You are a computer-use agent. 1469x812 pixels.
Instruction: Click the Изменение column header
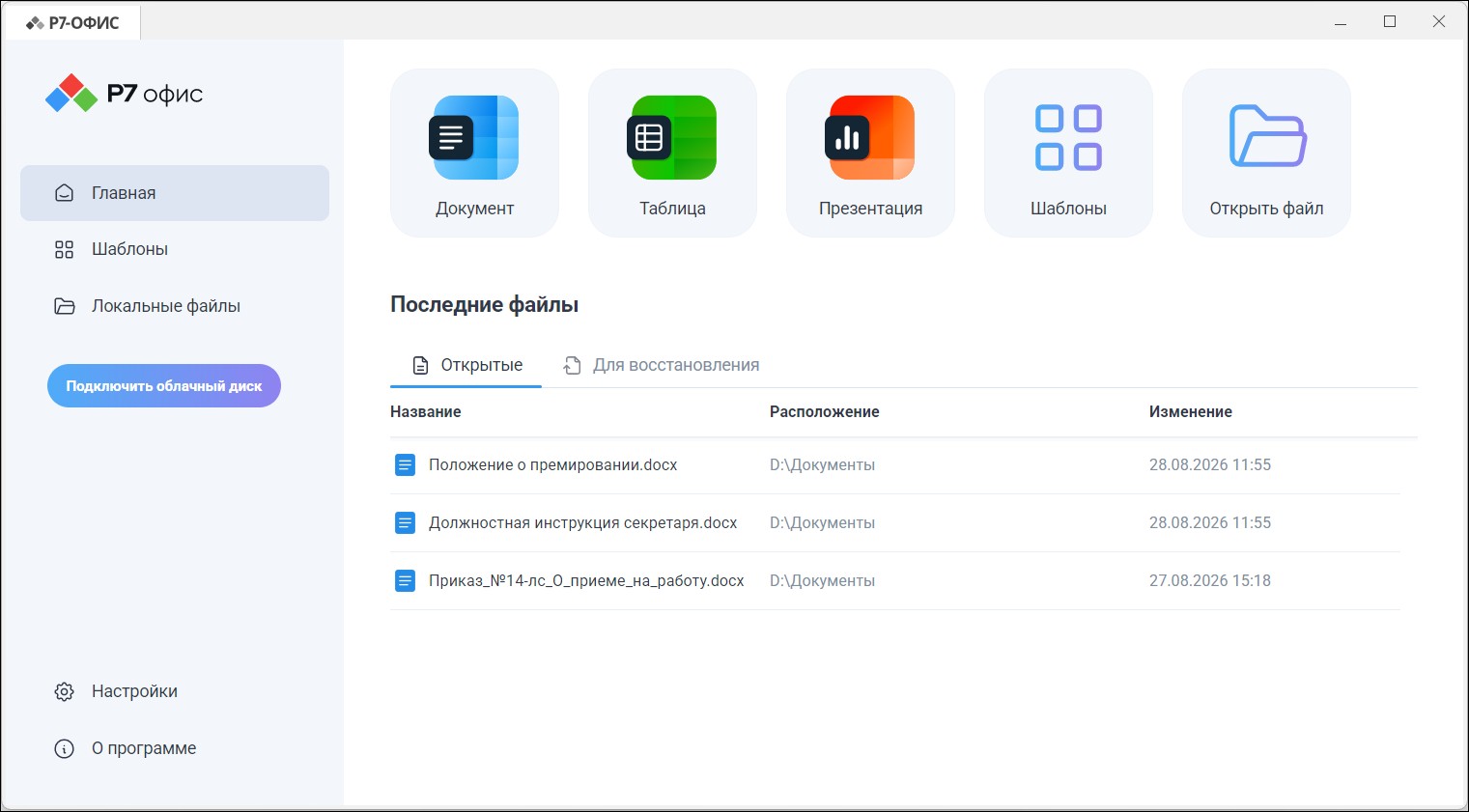[1191, 412]
